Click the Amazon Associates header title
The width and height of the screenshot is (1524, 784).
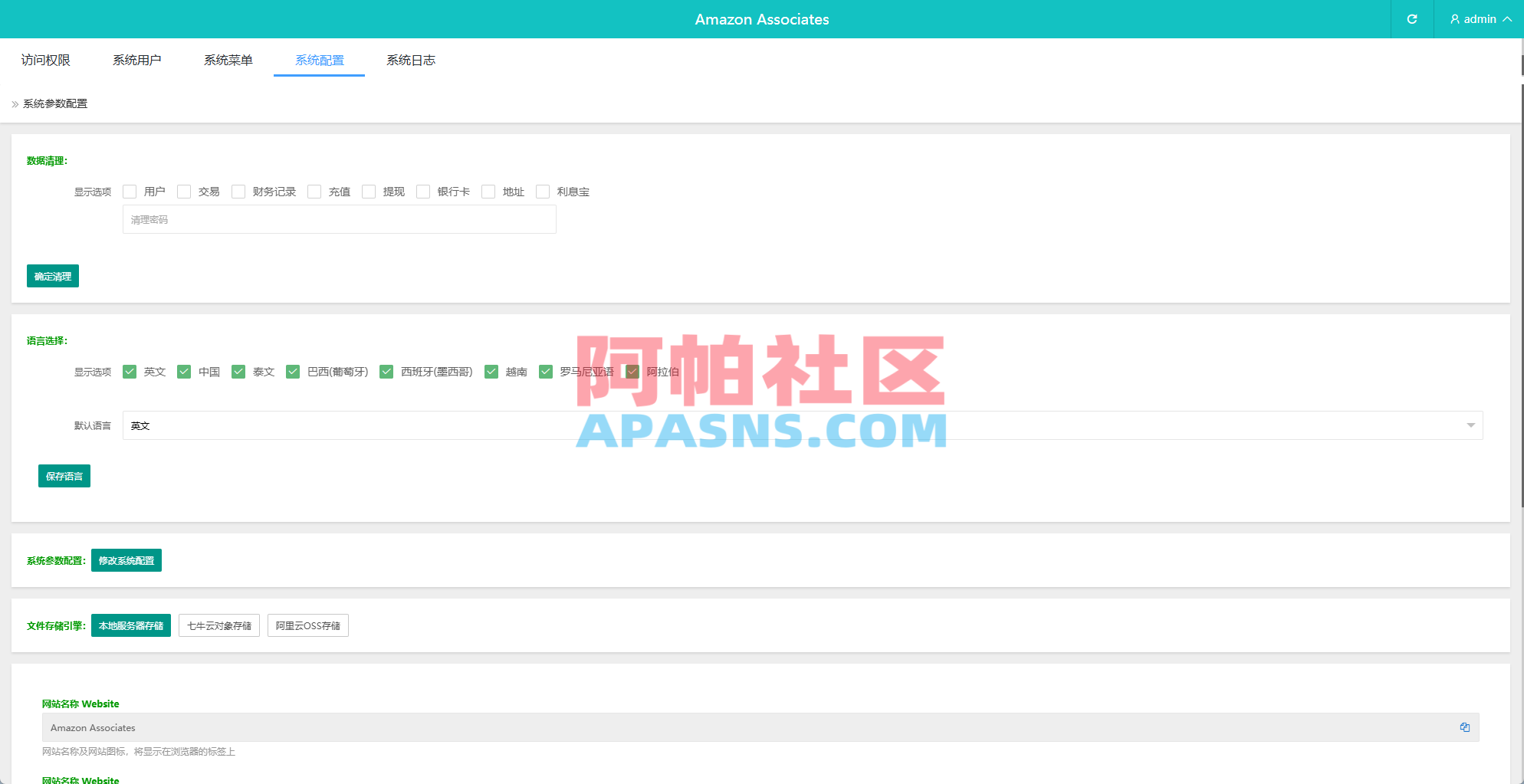click(x=762, y=19)
